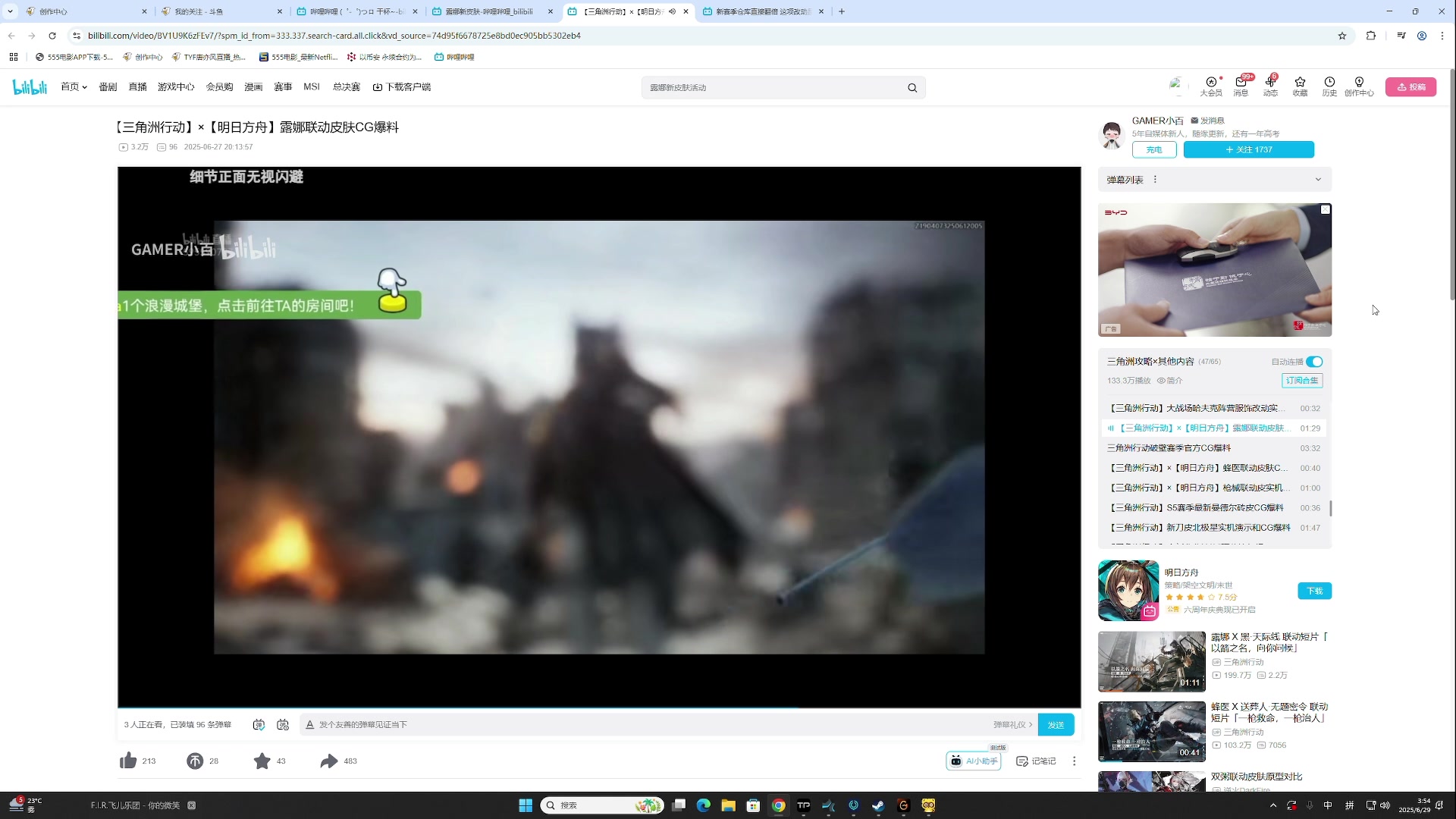Open 弹幕礼仪 etiquette link
This screenshot has height=819, width=1456.
(x=1012, y=725)
